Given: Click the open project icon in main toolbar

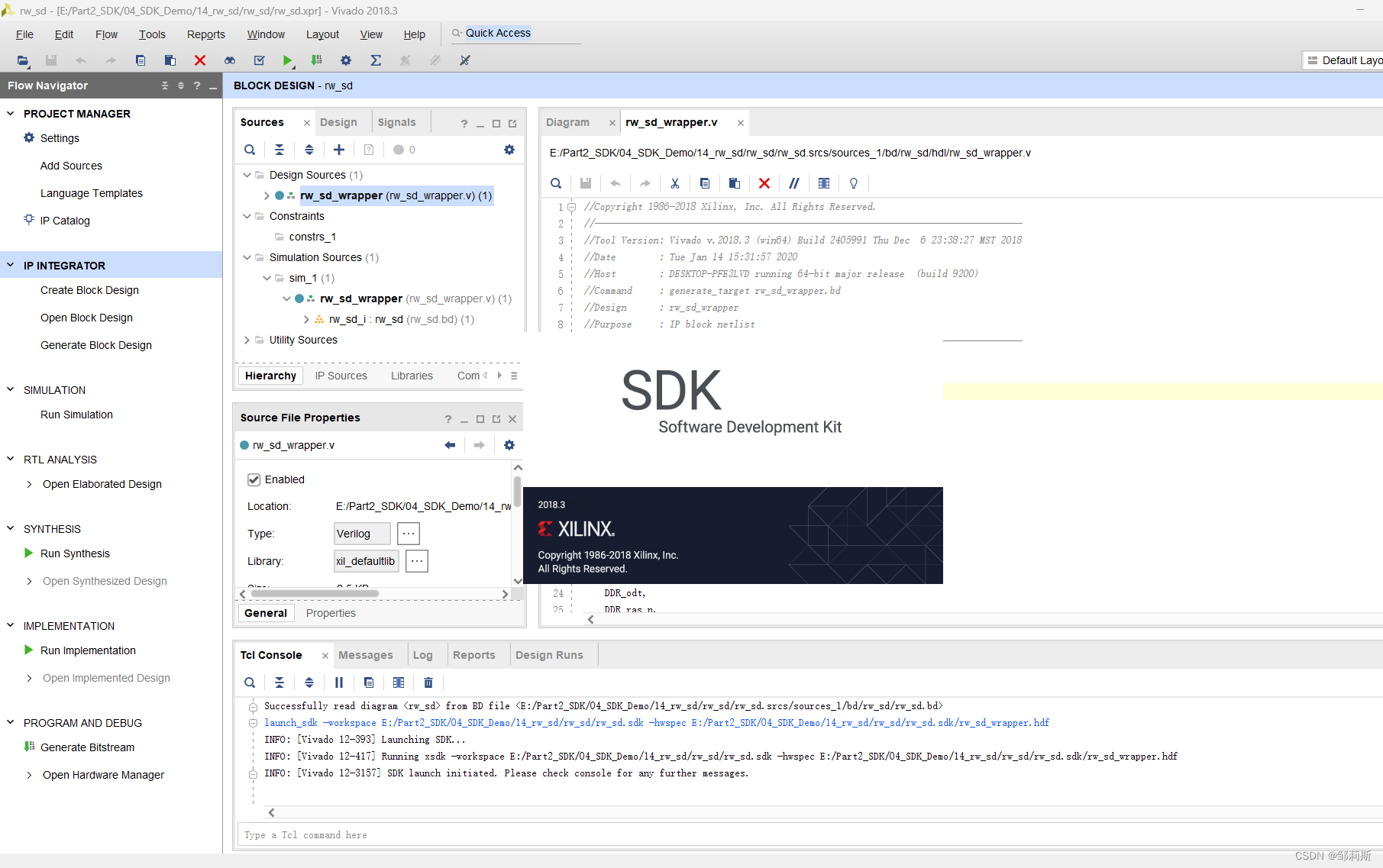Looking at the screenshot, I should [23, 60].
